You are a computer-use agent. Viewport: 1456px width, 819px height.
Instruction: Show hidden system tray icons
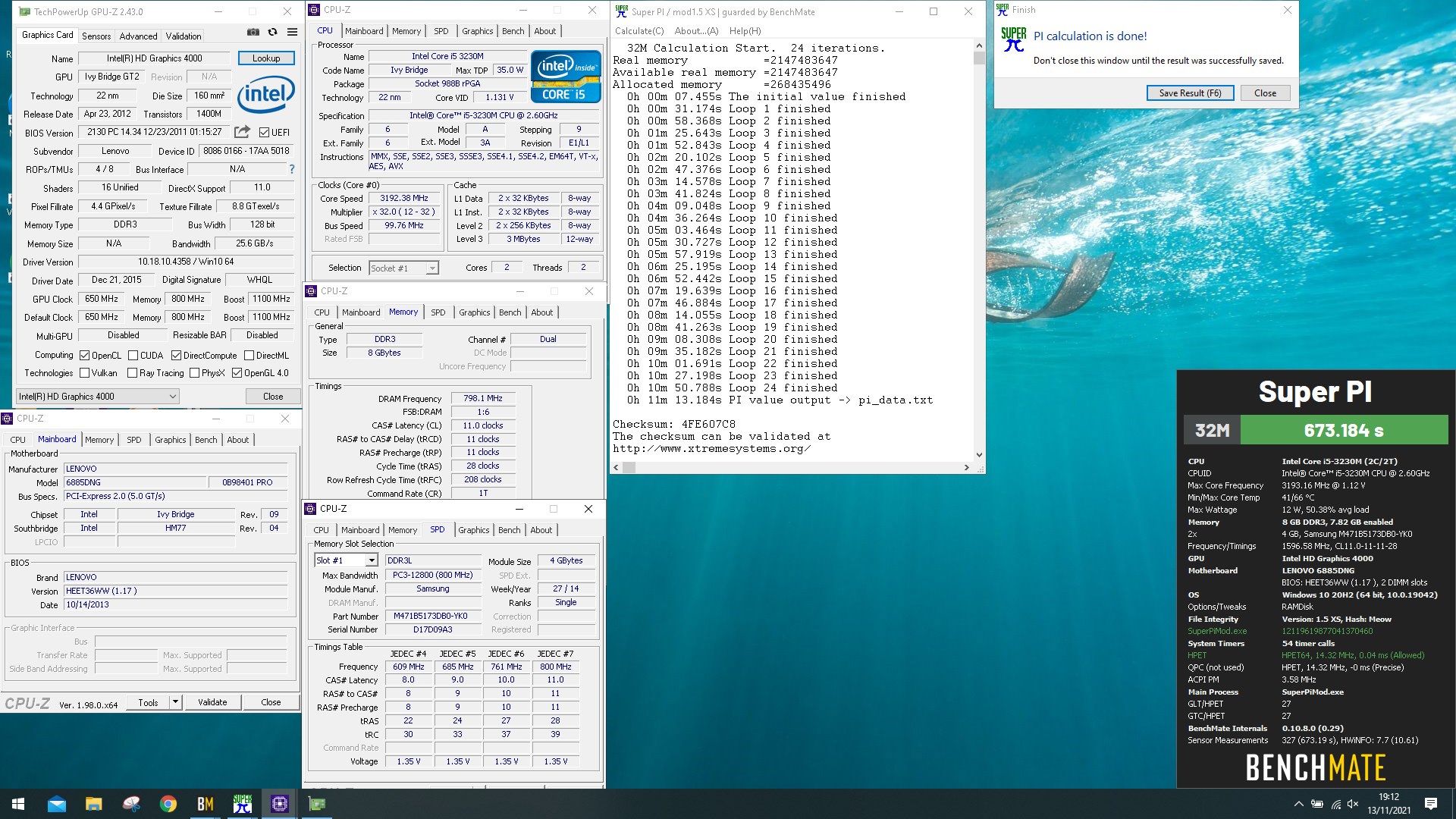click(x=1298, y=804)
